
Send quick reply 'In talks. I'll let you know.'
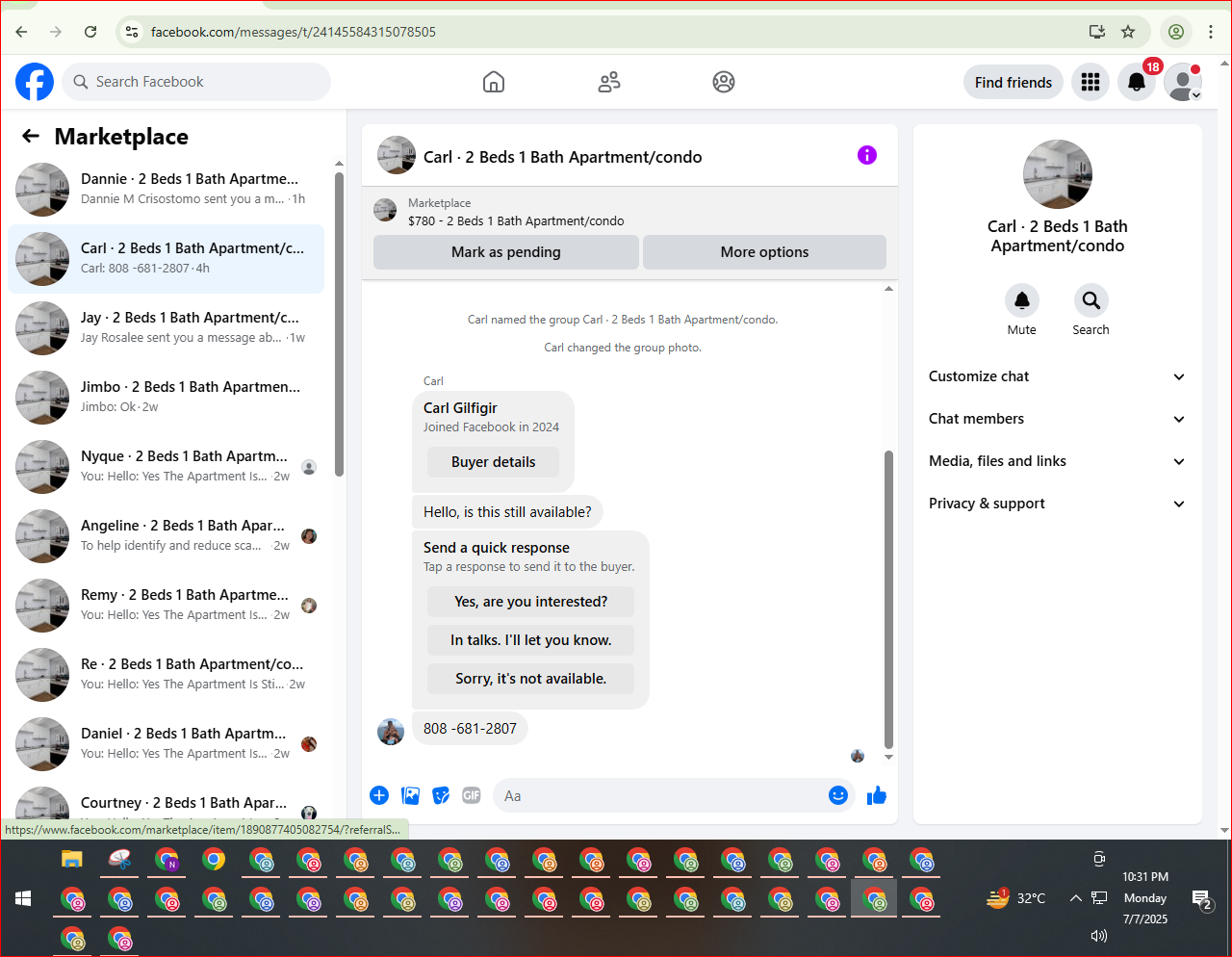(x=530, y=640)
